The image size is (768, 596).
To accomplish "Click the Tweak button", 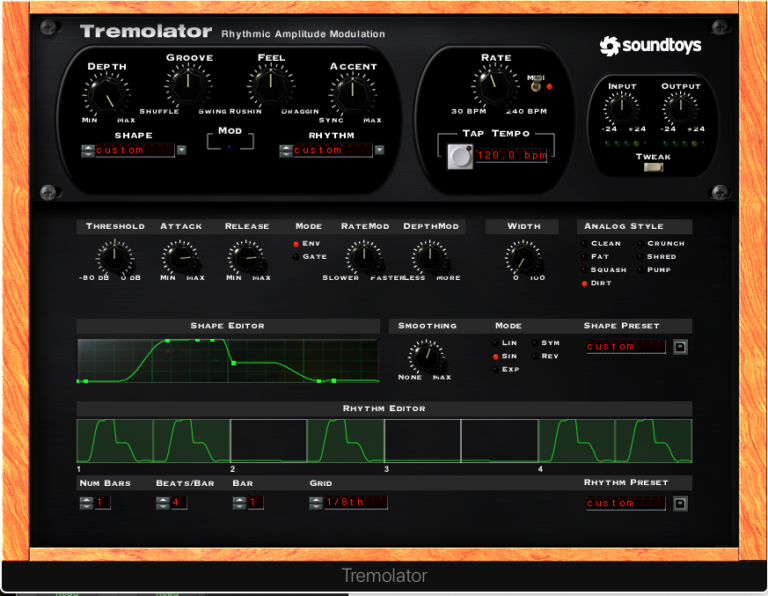I will (x=653, y=168).
